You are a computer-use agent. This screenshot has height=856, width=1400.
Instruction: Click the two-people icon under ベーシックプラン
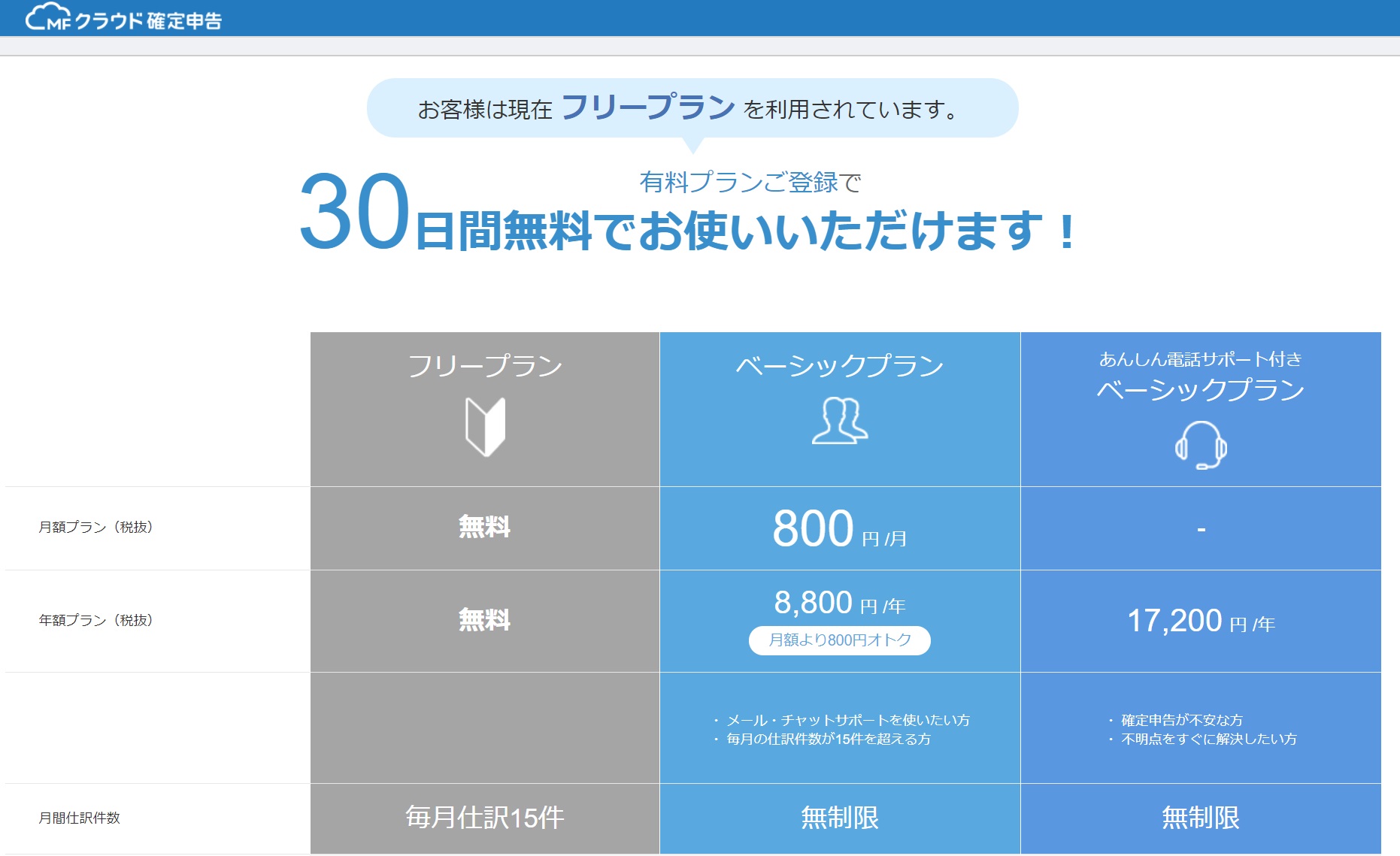(840, 420)
